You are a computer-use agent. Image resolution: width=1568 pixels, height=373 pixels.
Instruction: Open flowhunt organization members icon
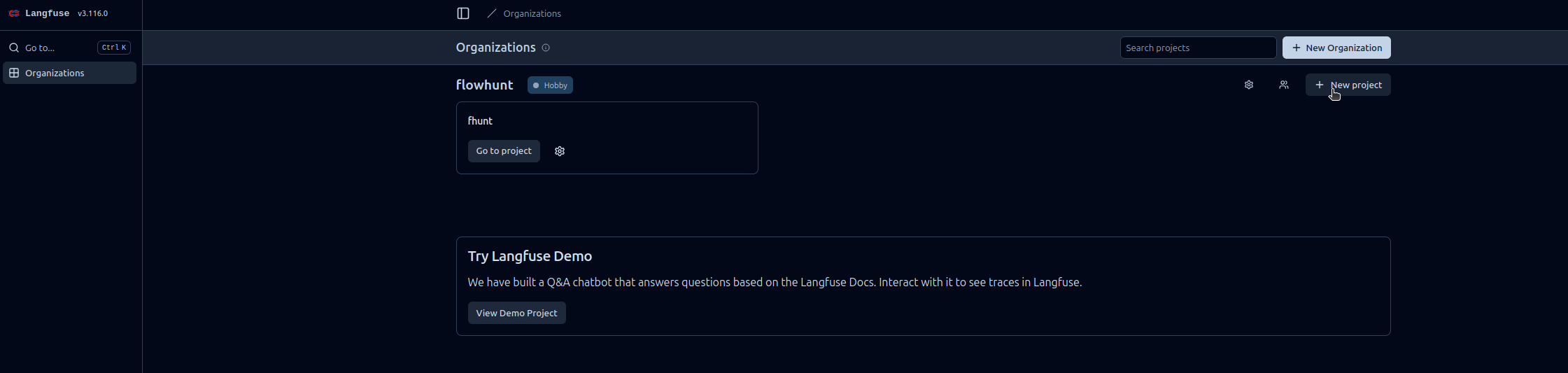click(1284, 85)
